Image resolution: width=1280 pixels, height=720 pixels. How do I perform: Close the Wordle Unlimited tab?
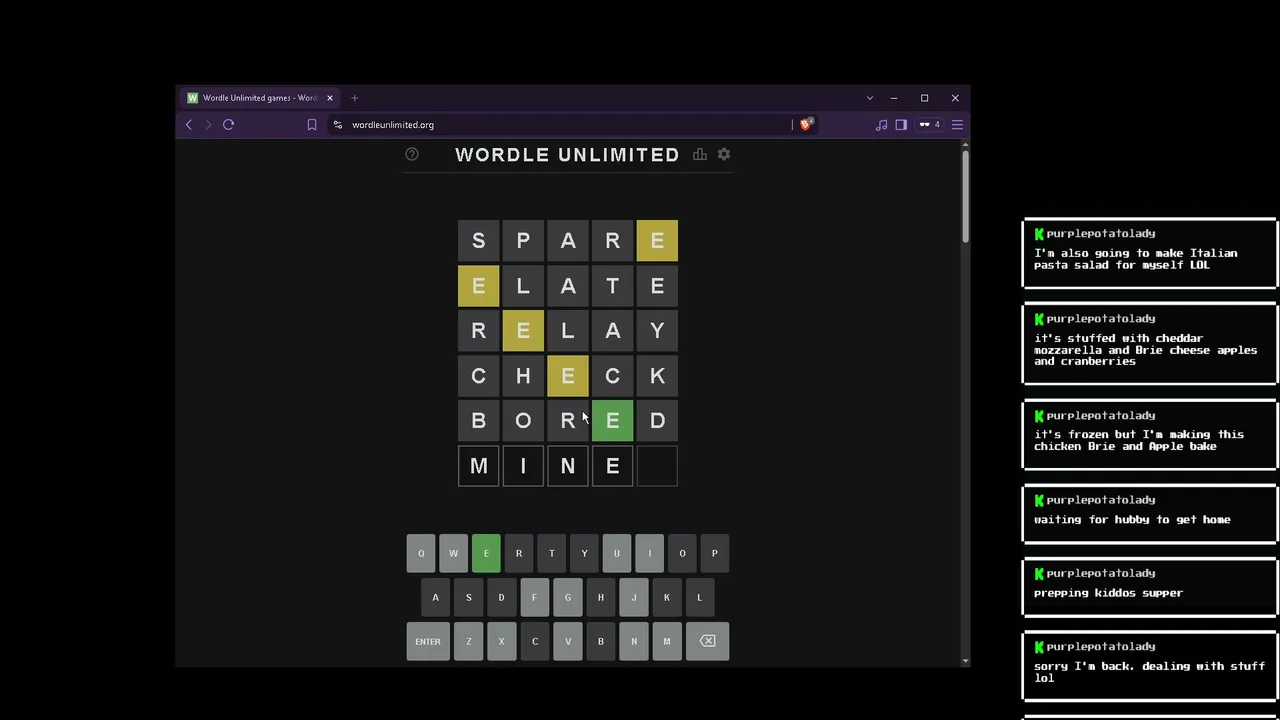(329, 98)
